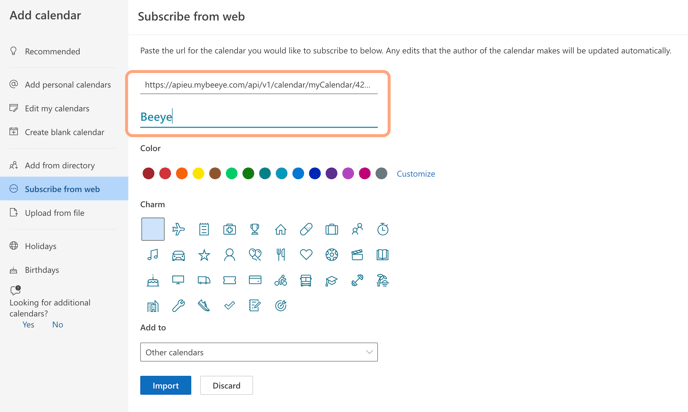Screen dimensions: 688x412
Task: Open the Holidays menu item
Action: pos(41,246)
